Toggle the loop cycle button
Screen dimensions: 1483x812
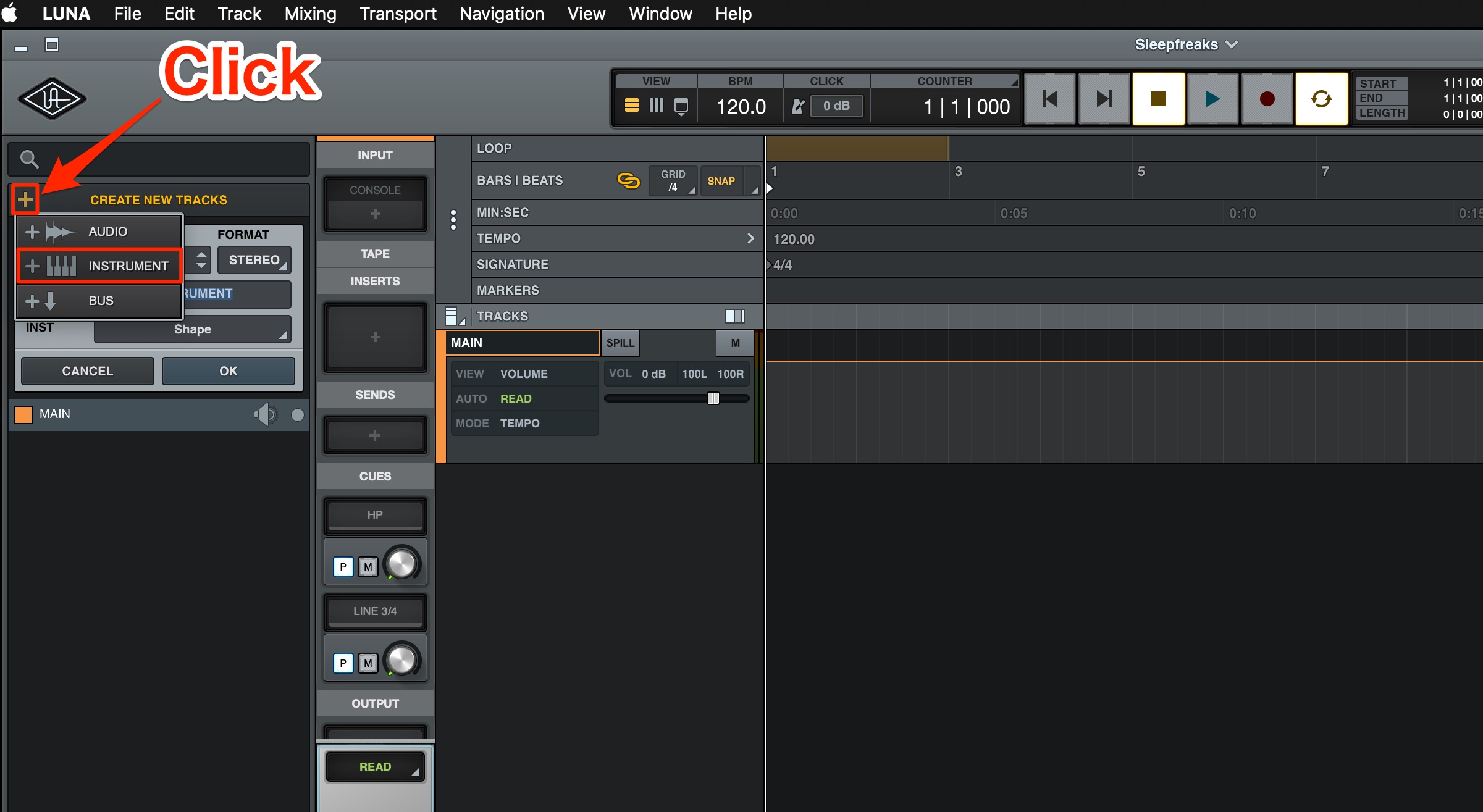click(1321, 99)
